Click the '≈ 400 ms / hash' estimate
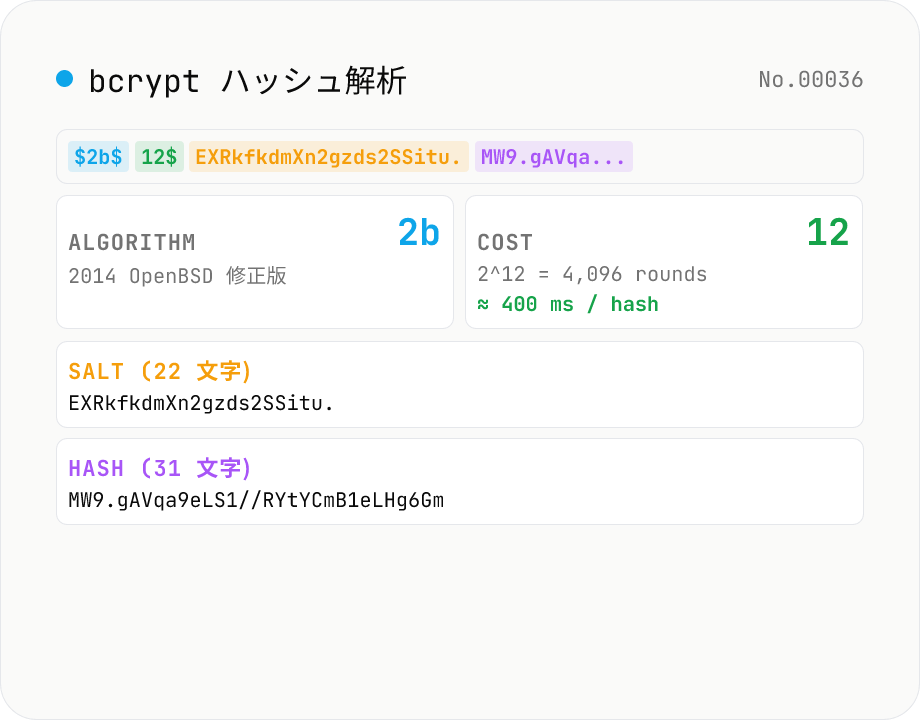This screenshot has height=720, width=920. click(x=568, y=304)
